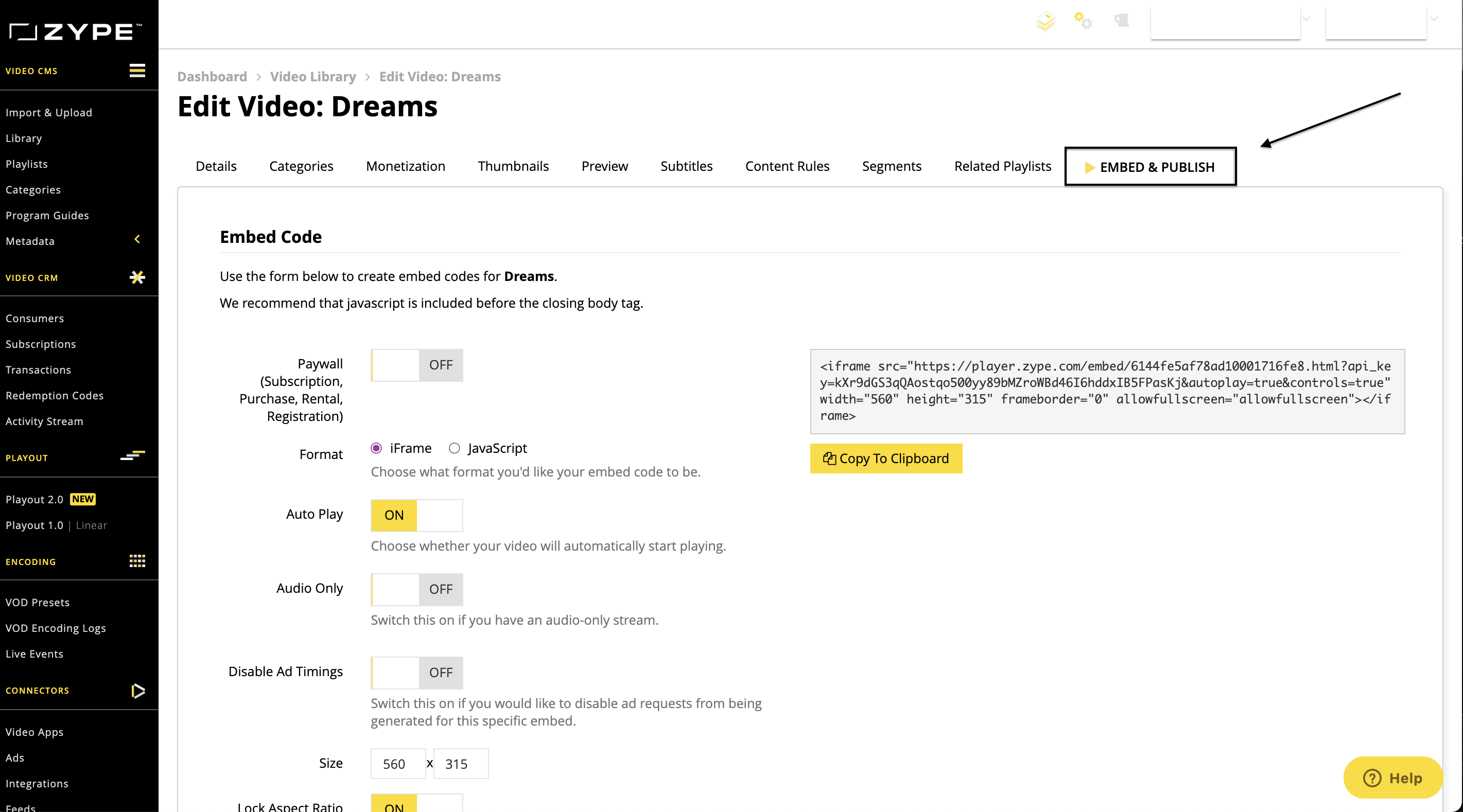Click the Video CMS section header
This screenshot has width=1463, height=812.
tap(32, 71)
